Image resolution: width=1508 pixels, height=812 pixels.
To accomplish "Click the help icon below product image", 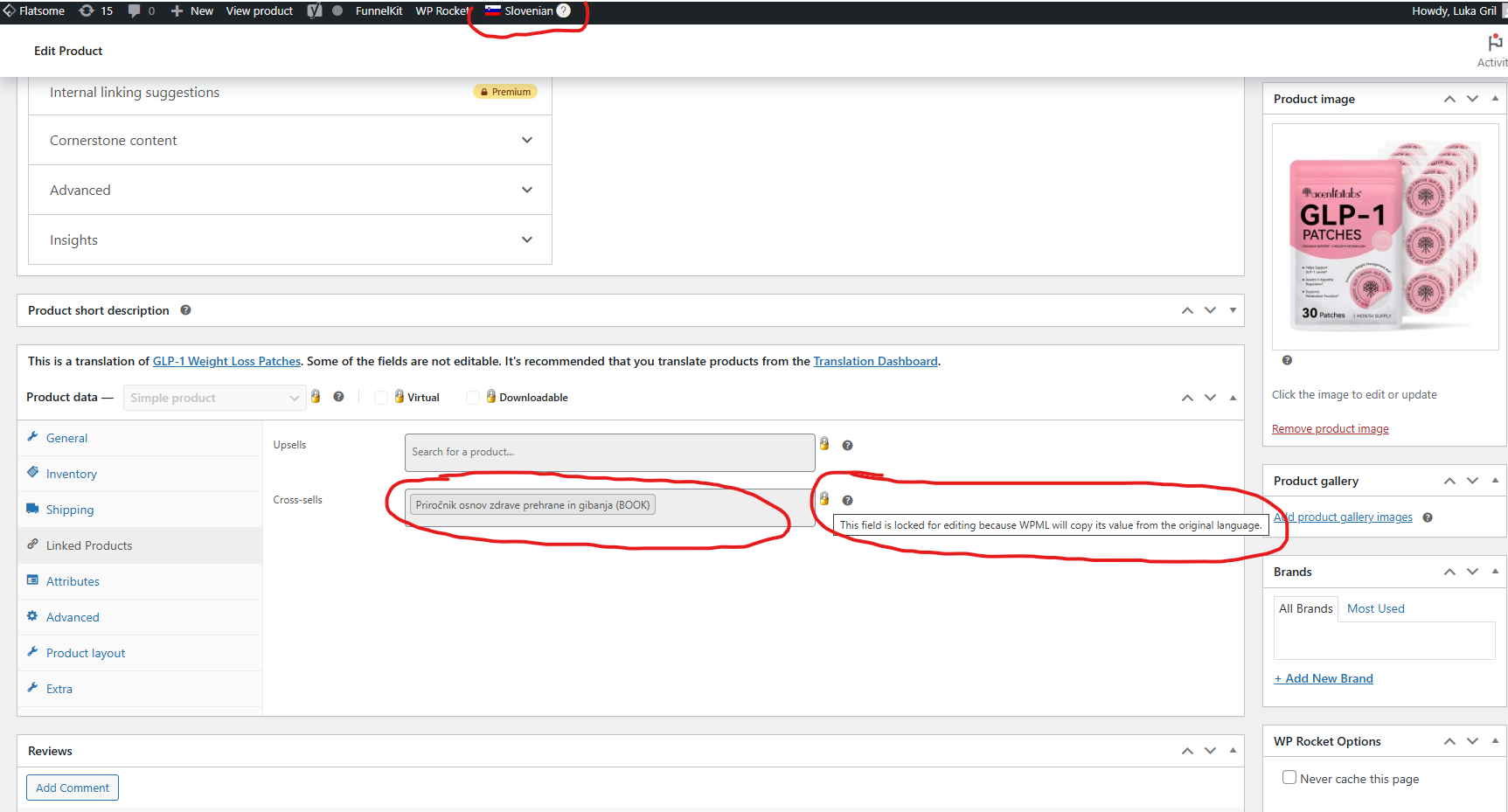I will pyautogui.click(x=1287, y=360).
